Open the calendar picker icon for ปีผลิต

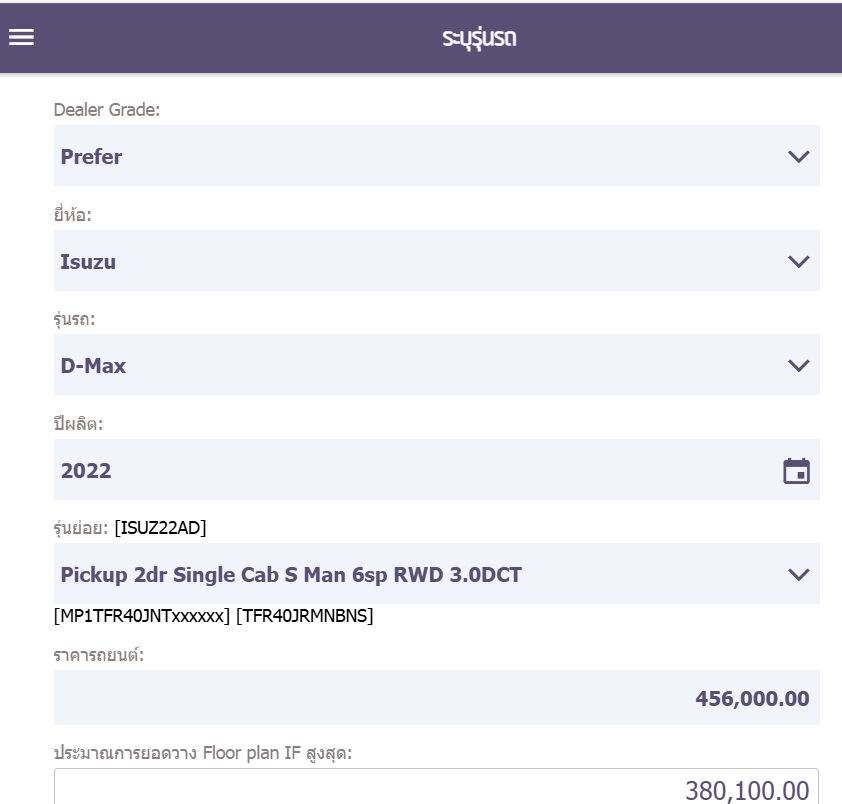click(x=796, y=471)
